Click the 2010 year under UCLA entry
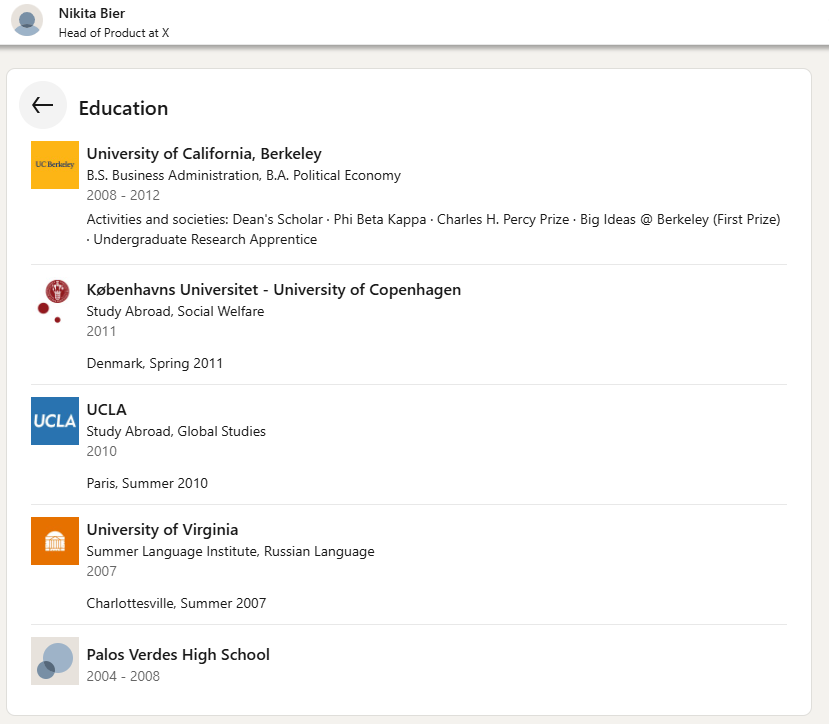829x724 pixels. [102, 452]
